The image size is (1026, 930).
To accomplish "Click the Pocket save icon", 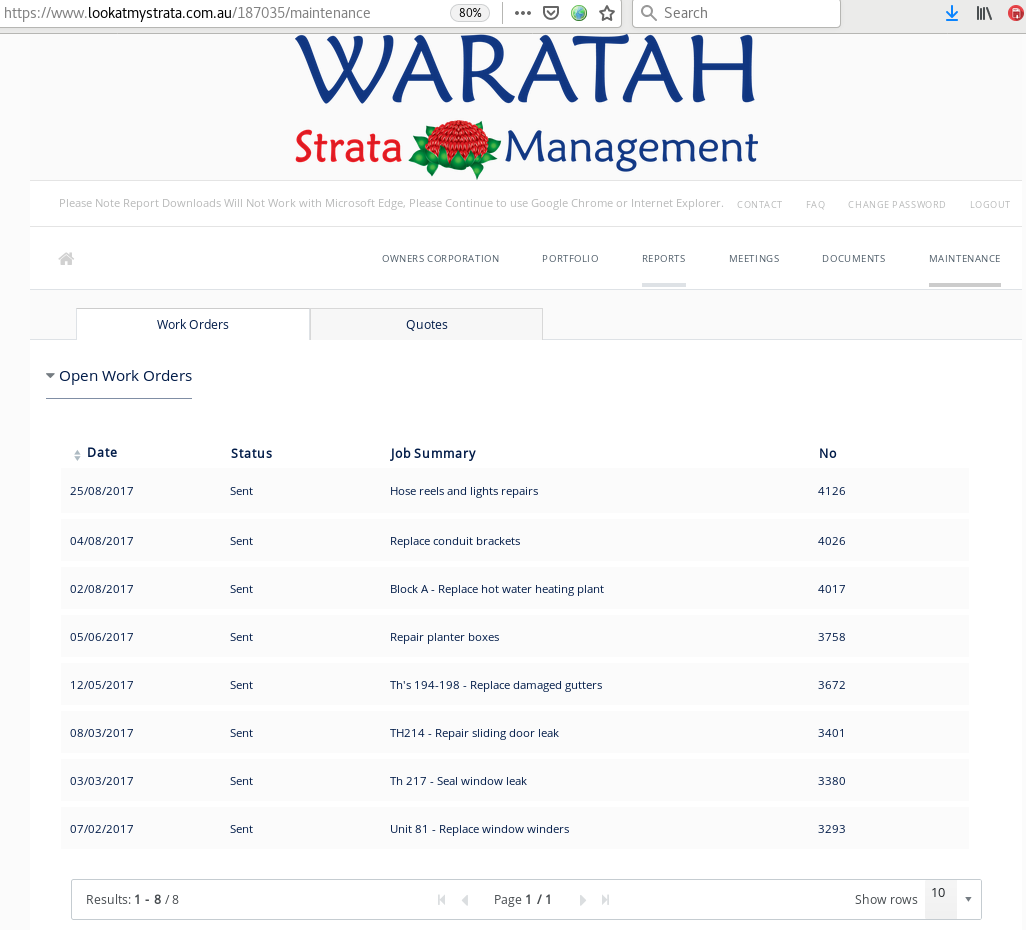I will click(551, 13).
